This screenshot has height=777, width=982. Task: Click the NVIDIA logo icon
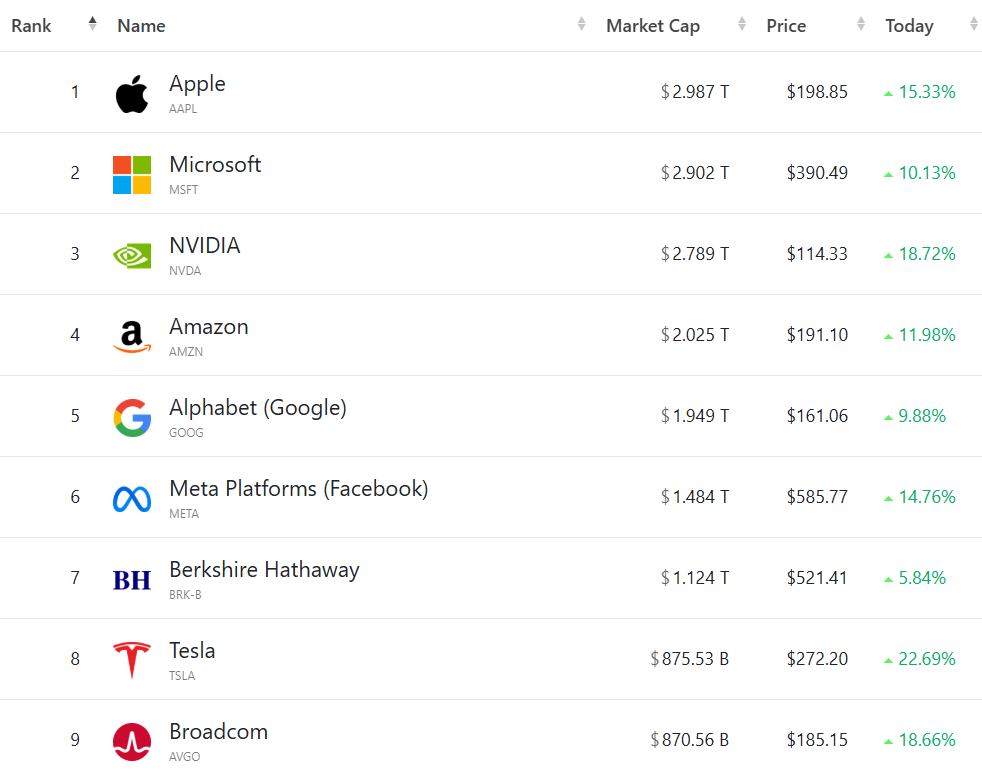tap(131, 256)
